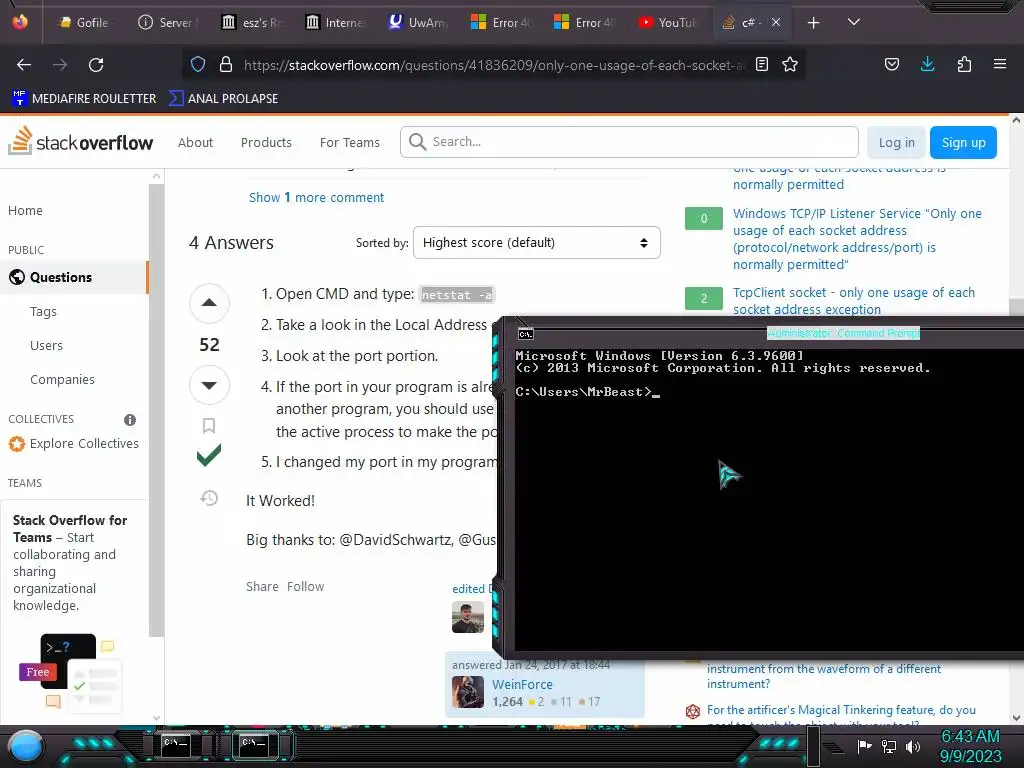Go back to the previous page

click(24, 65)
